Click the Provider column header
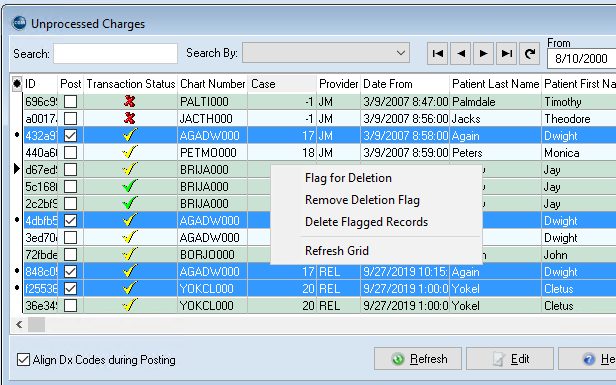Screen dimensions: 616x385 338,84
